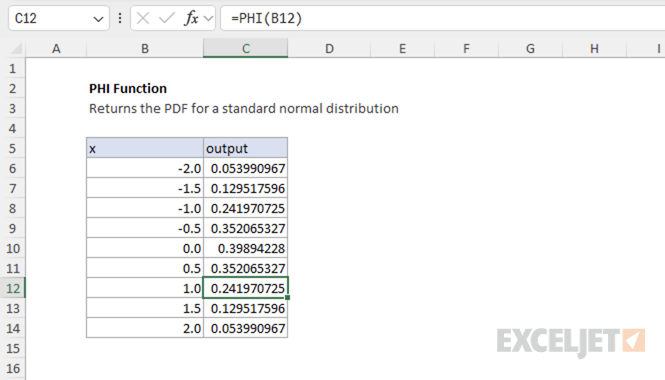Select column D header

pyautogui.click(x=329, y=48)
